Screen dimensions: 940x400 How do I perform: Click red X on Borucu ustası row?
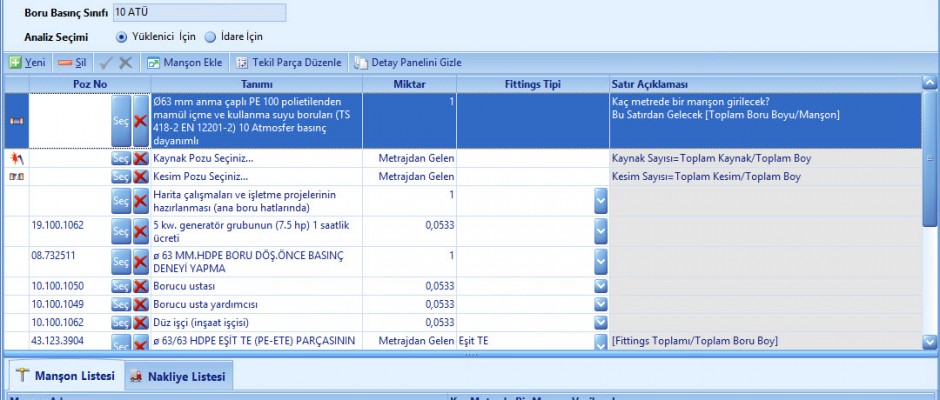(x=141, y=286)
